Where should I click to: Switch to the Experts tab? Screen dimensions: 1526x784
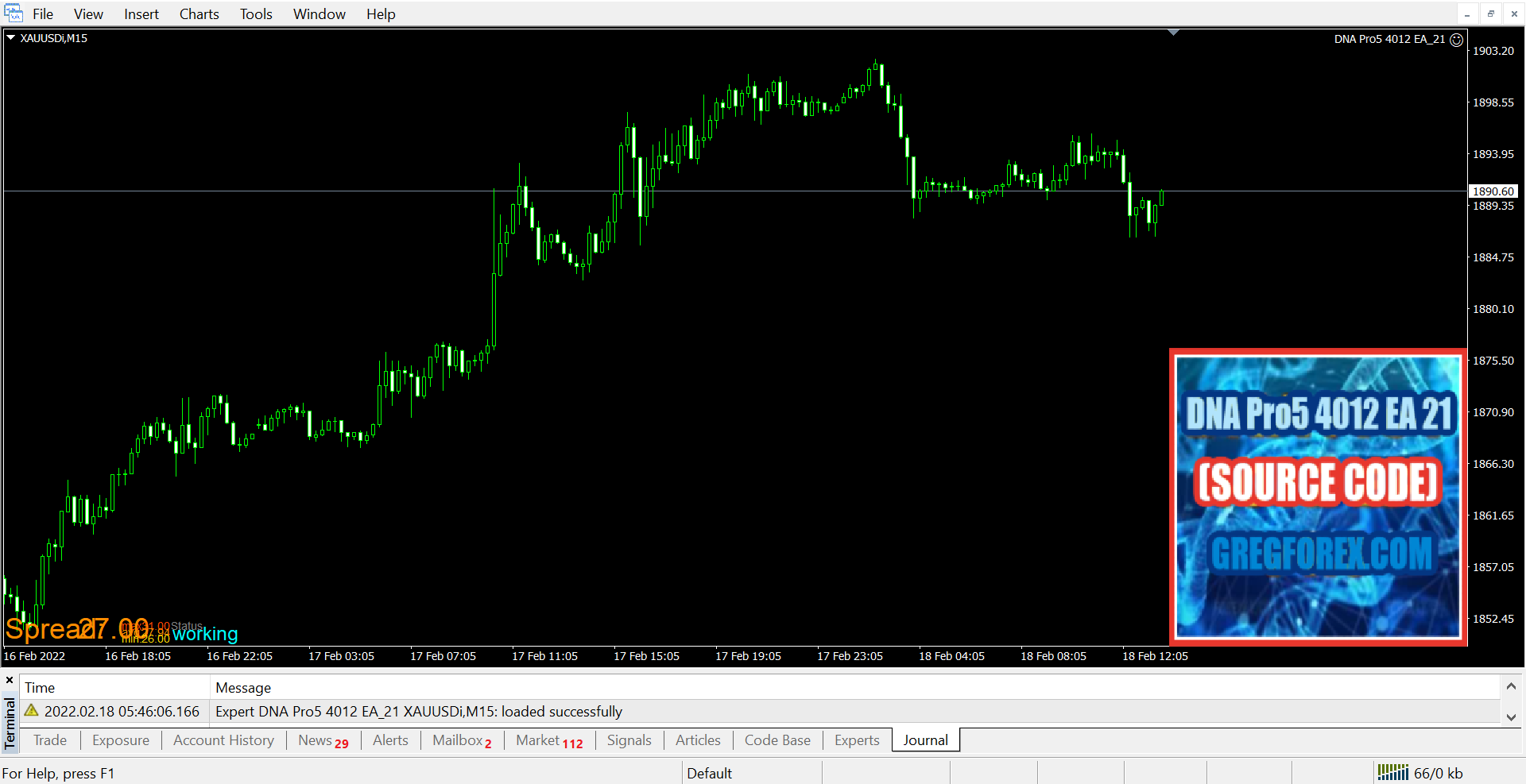(857, 740)
